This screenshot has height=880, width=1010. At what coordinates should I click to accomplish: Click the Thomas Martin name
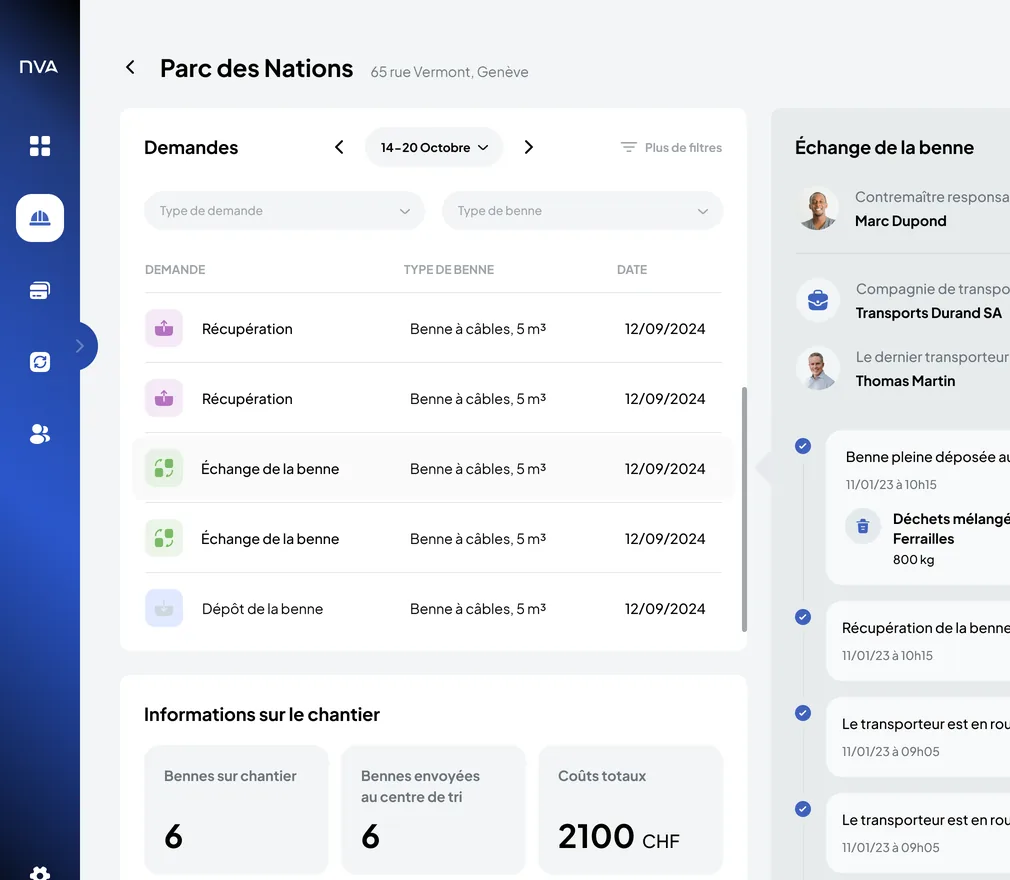click(x=905, y=381)
